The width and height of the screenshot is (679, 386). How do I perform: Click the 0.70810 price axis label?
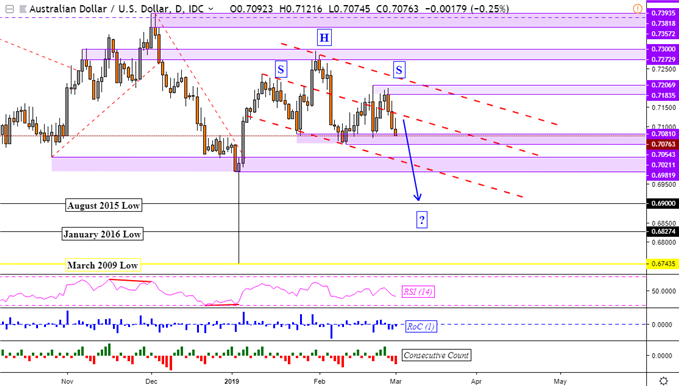coord(663,134)
